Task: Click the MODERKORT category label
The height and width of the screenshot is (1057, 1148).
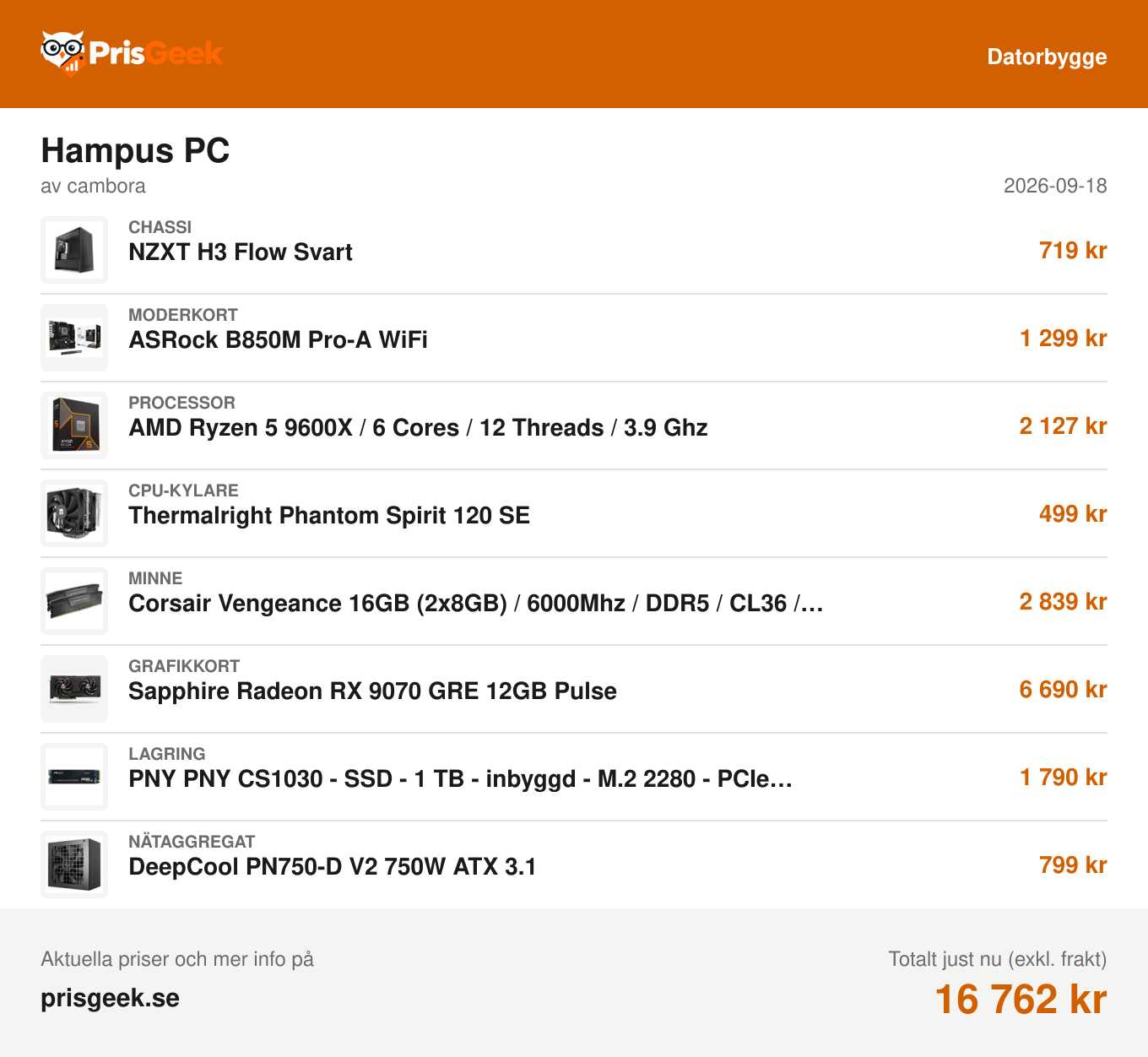Action: coord(183,315)
